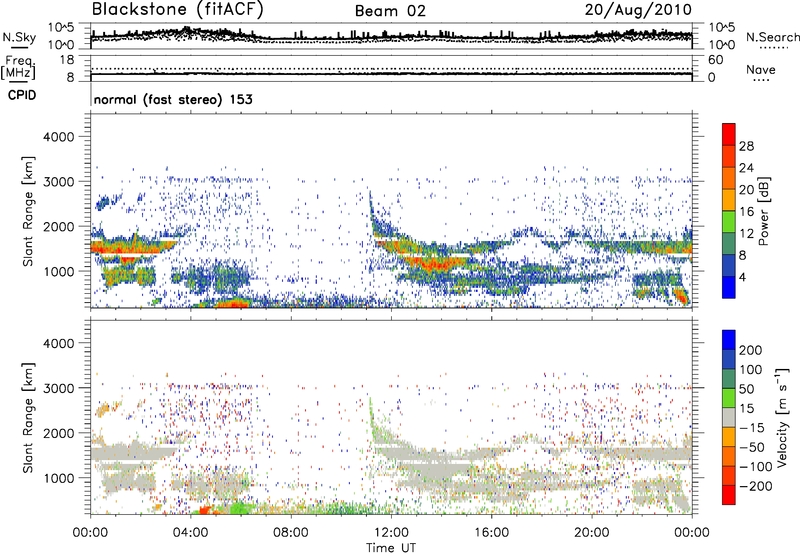This screenshot has height=554, width=800.
Task: Click the '20:00' time axis label
Action: click(x=591, y=533)
